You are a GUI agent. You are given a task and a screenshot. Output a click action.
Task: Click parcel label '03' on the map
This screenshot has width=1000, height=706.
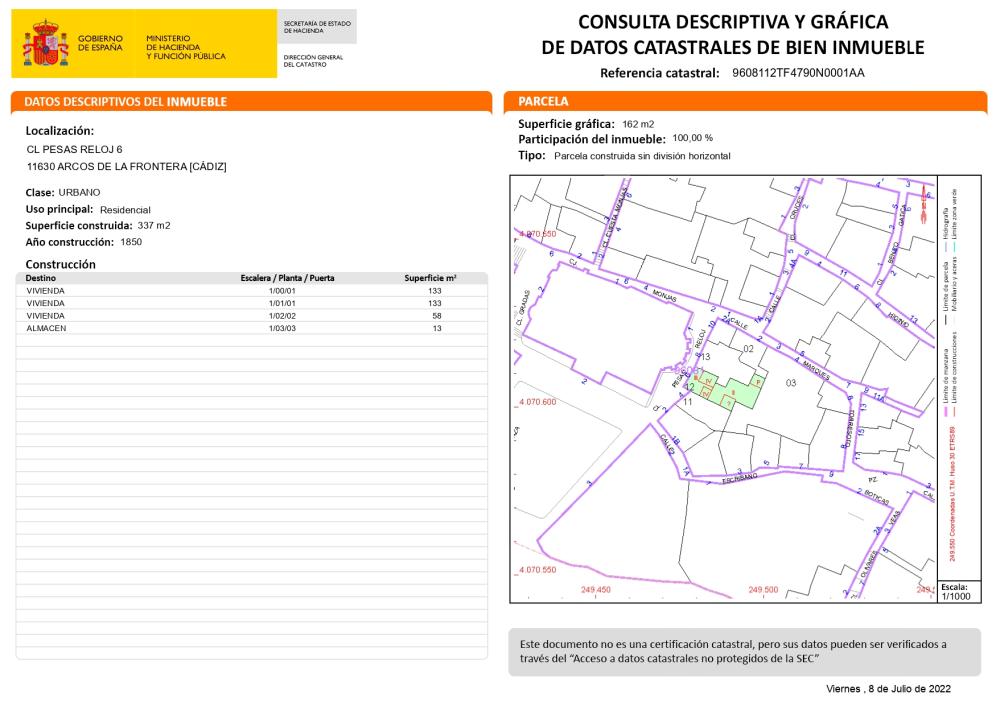click(791, 383)
